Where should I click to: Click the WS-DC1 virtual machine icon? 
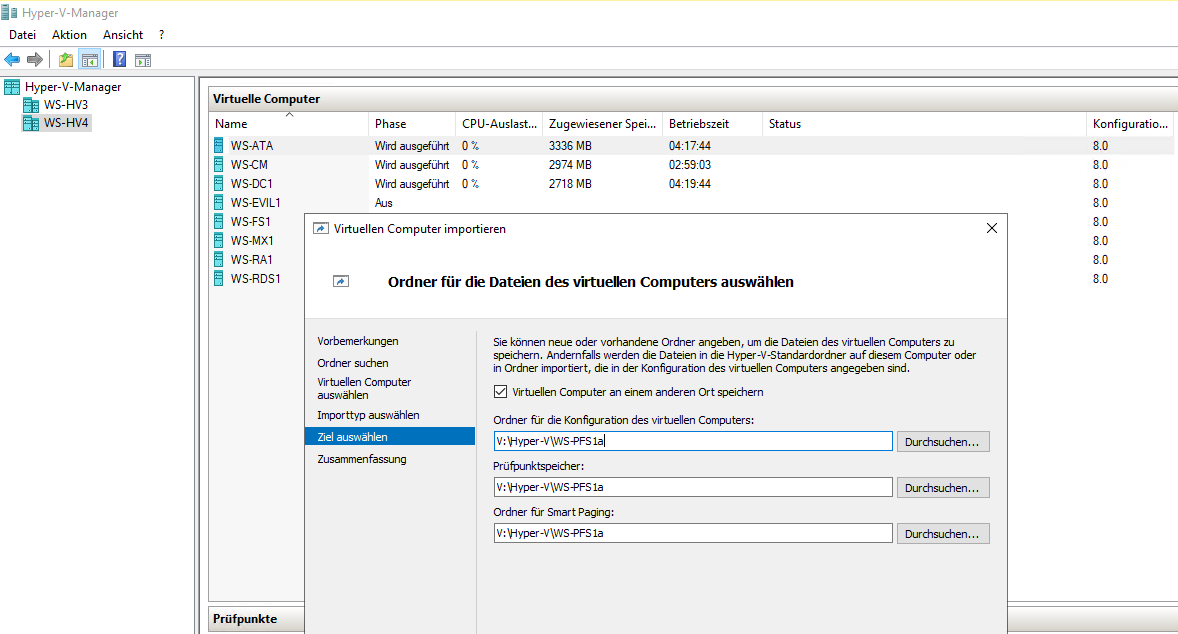pyautogui.click(x=219, y=183)
